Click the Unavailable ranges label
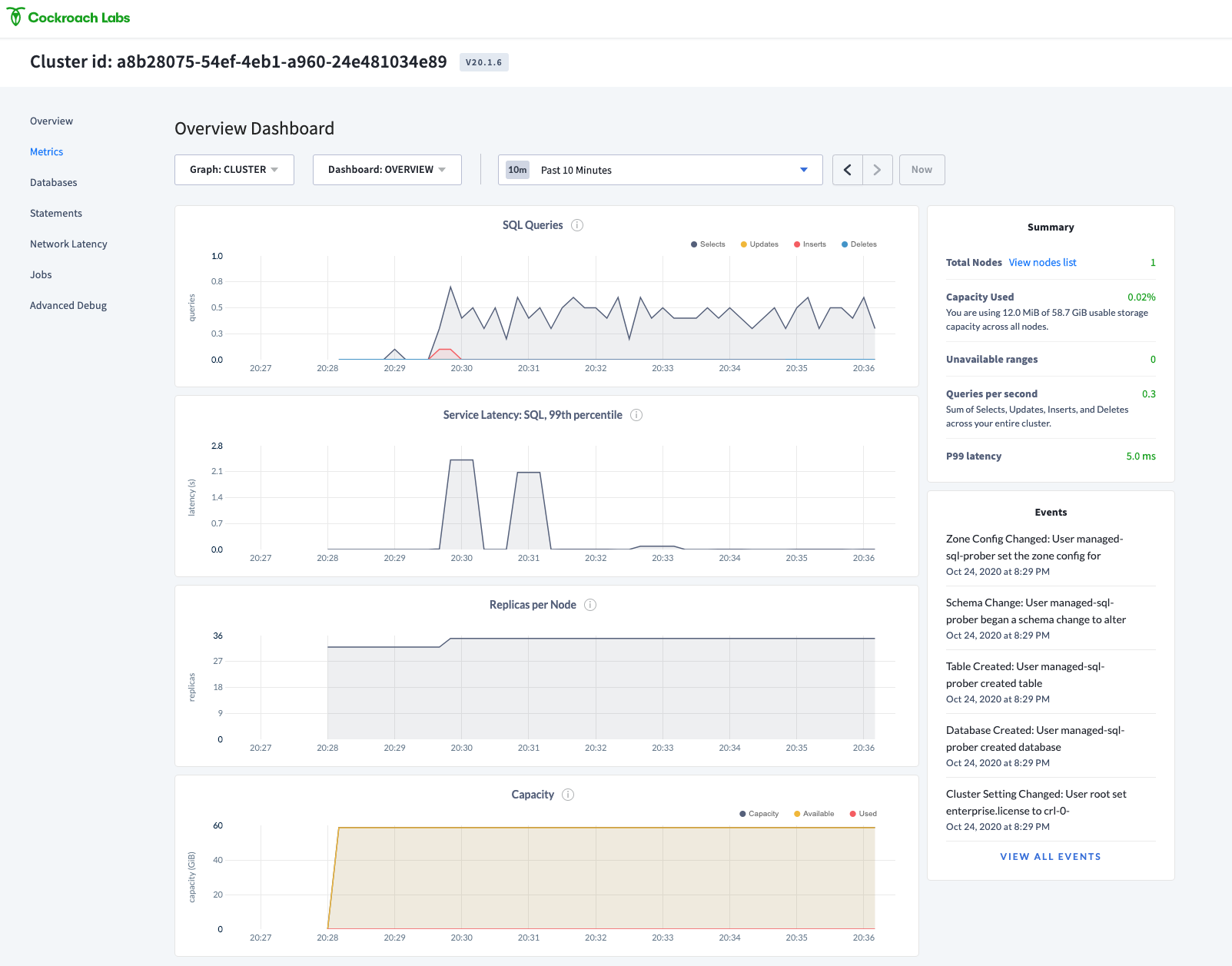 point(991,360)
